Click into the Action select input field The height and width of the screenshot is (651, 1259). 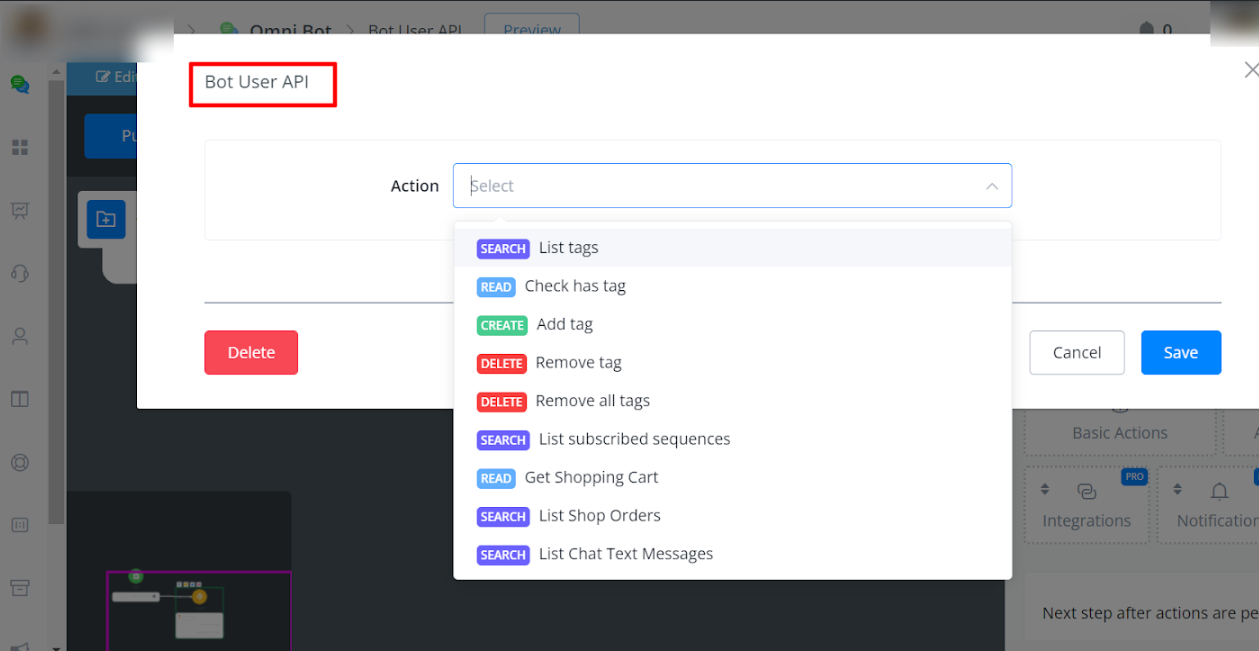(x=720, y=186)
